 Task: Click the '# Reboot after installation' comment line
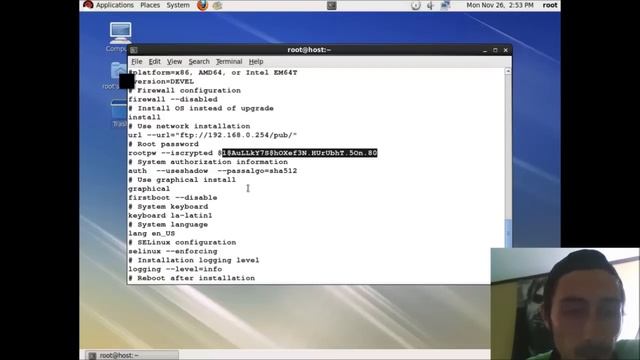tap(191, 278)
